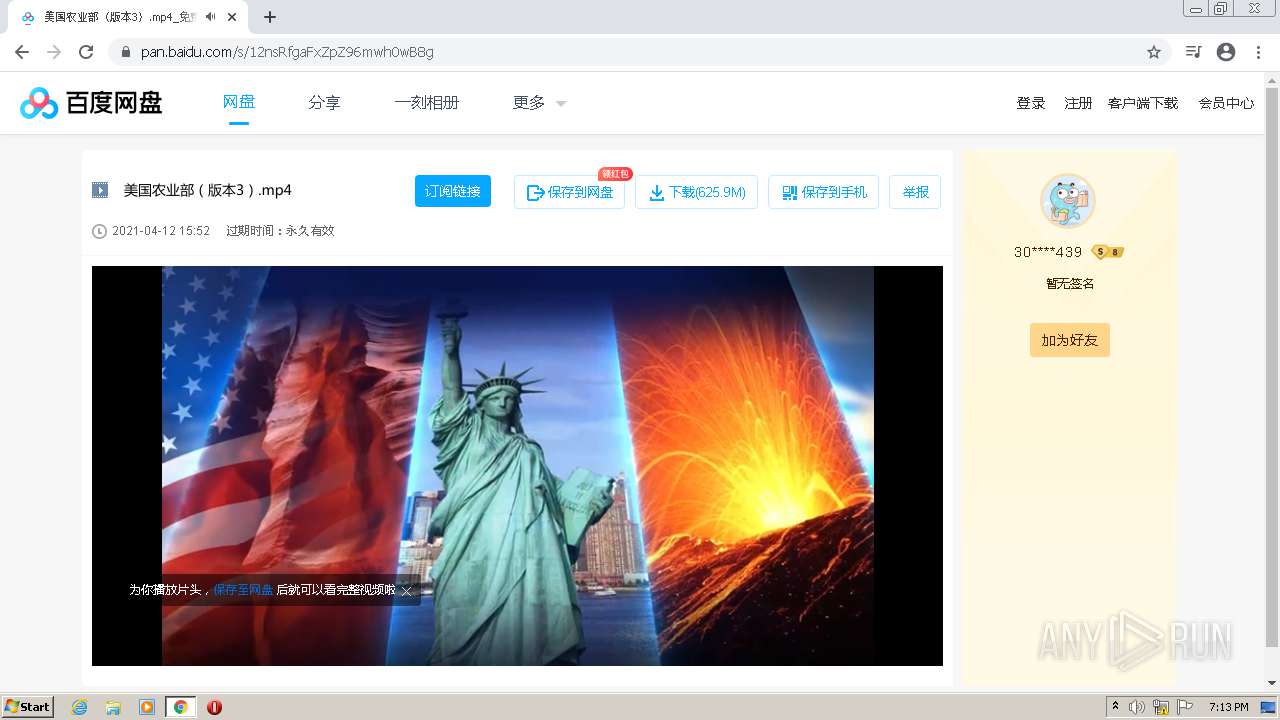1280x720 pixels.
Task: Click the 订阅链接 button
Action: pos(453,191)
